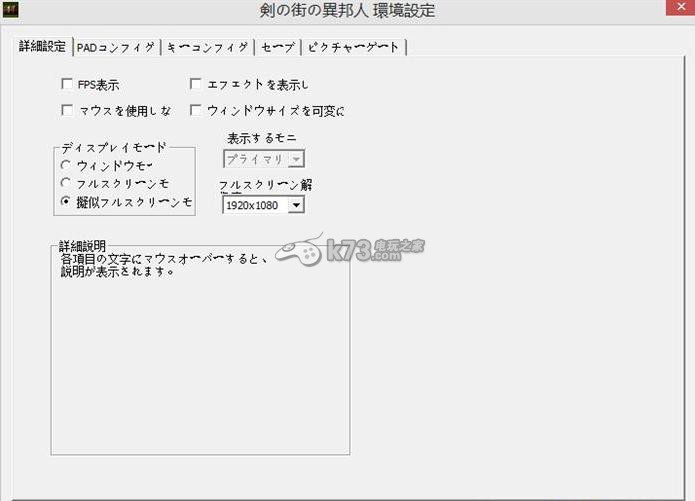The height and width of the screenshot is (501, 695).
Task: Tick the ウィンドウサイズを可変 checkbox
Action: 196,110
